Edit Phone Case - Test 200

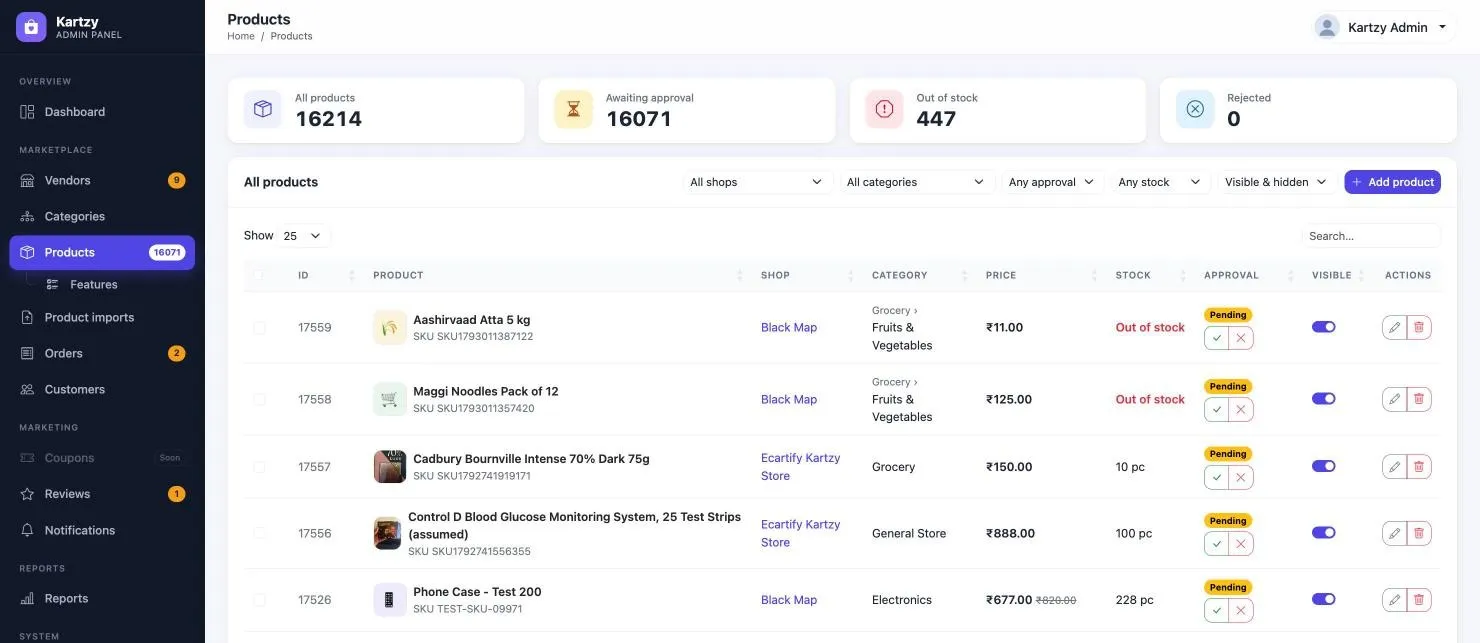[x=1394, y=600]
